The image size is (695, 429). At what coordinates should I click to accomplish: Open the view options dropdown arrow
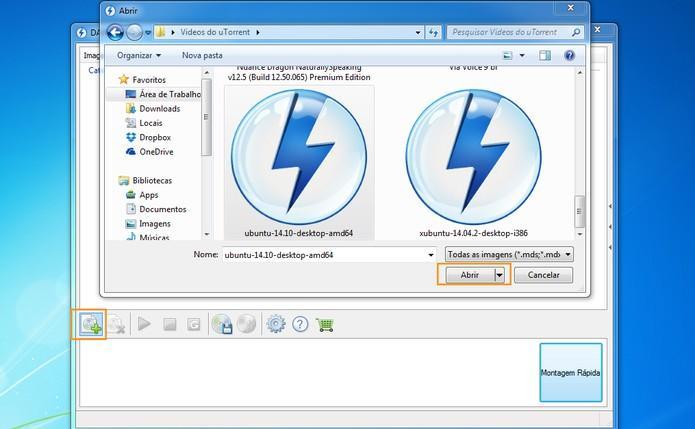pyautogui.click(x=522, y=55)
